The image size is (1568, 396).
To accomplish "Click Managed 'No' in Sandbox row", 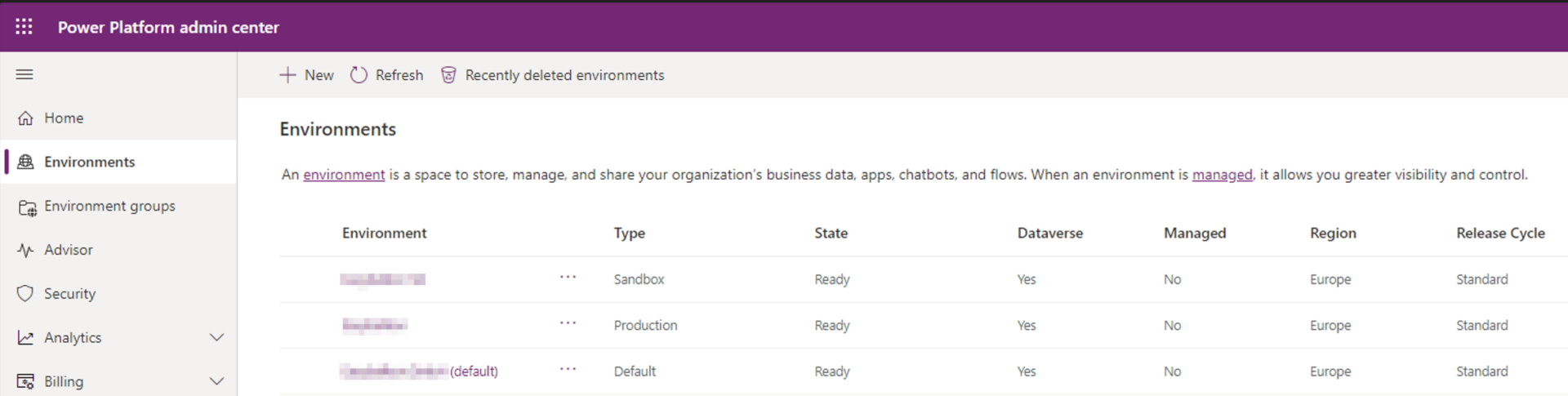I will point(1172,279).
